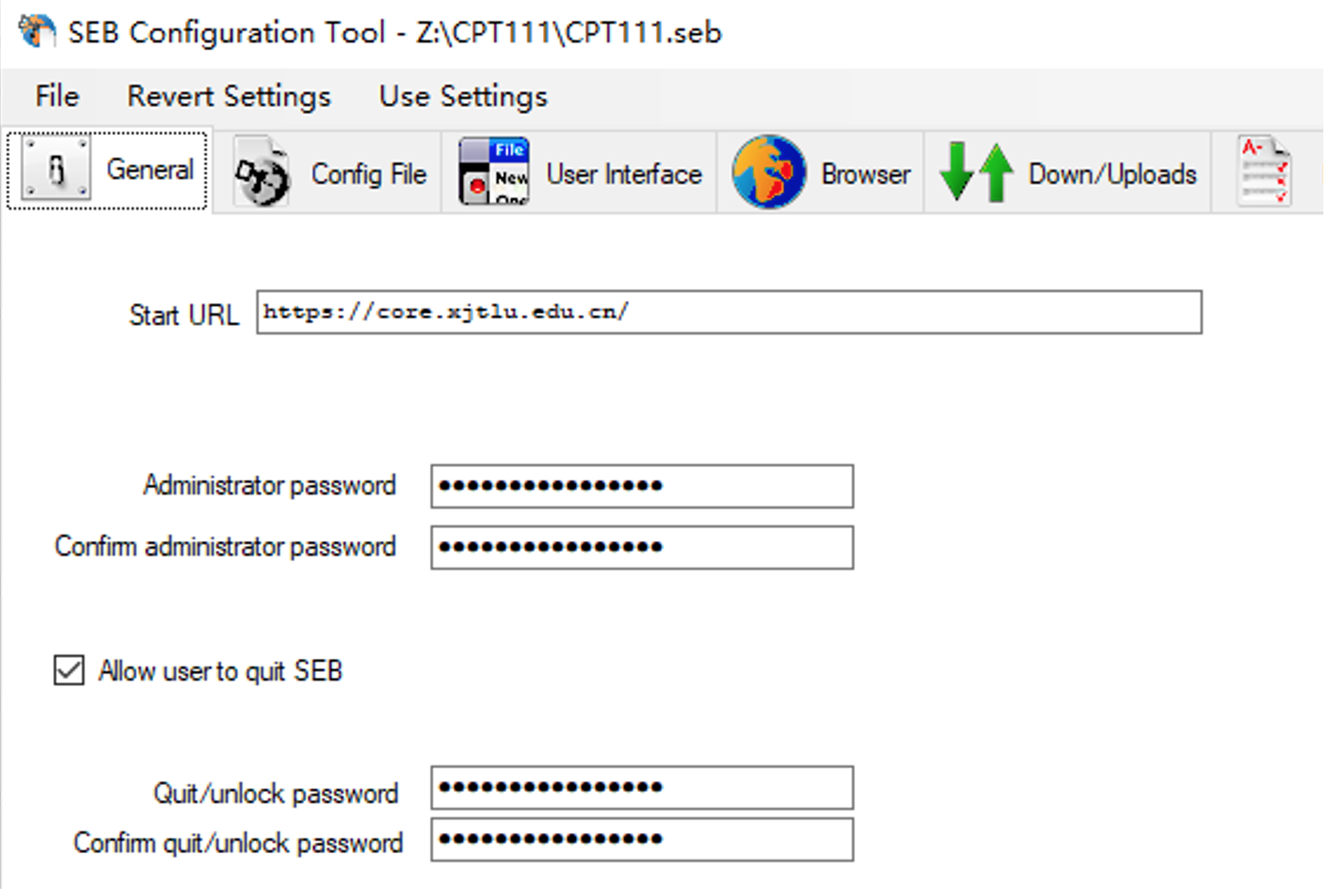
Task: Click the Config File gears icon
Action: point(261,172)
